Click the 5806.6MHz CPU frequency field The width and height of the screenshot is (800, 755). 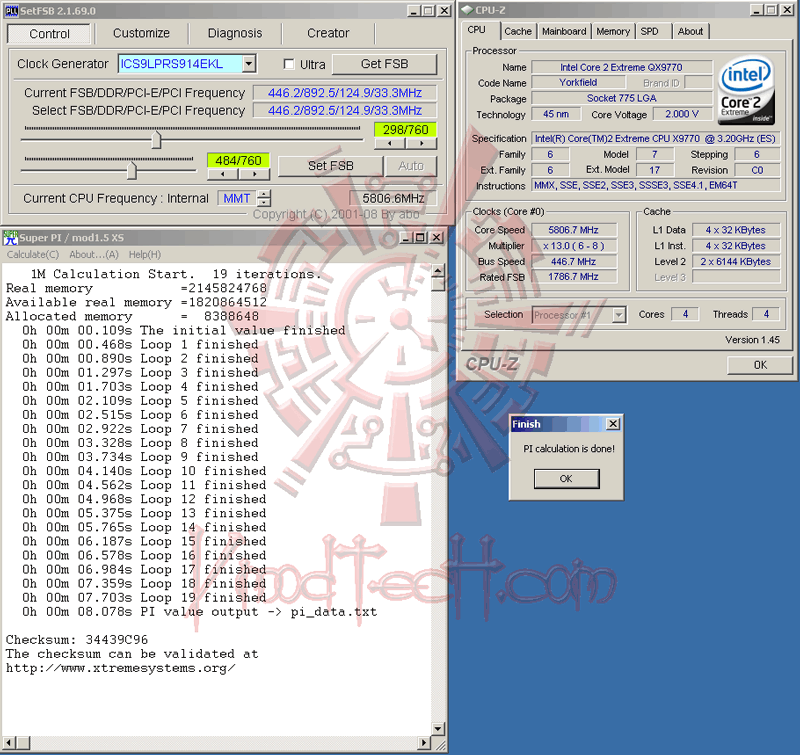(393, 198)
